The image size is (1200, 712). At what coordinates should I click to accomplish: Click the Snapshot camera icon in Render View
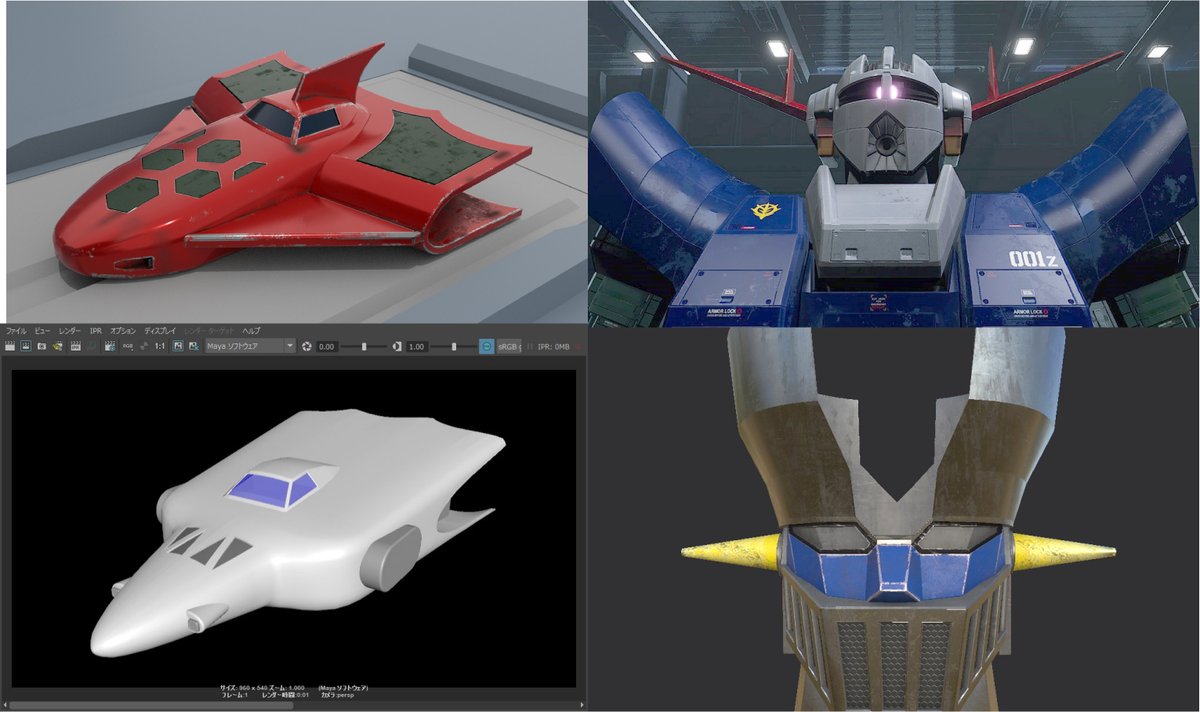point(42,346)
